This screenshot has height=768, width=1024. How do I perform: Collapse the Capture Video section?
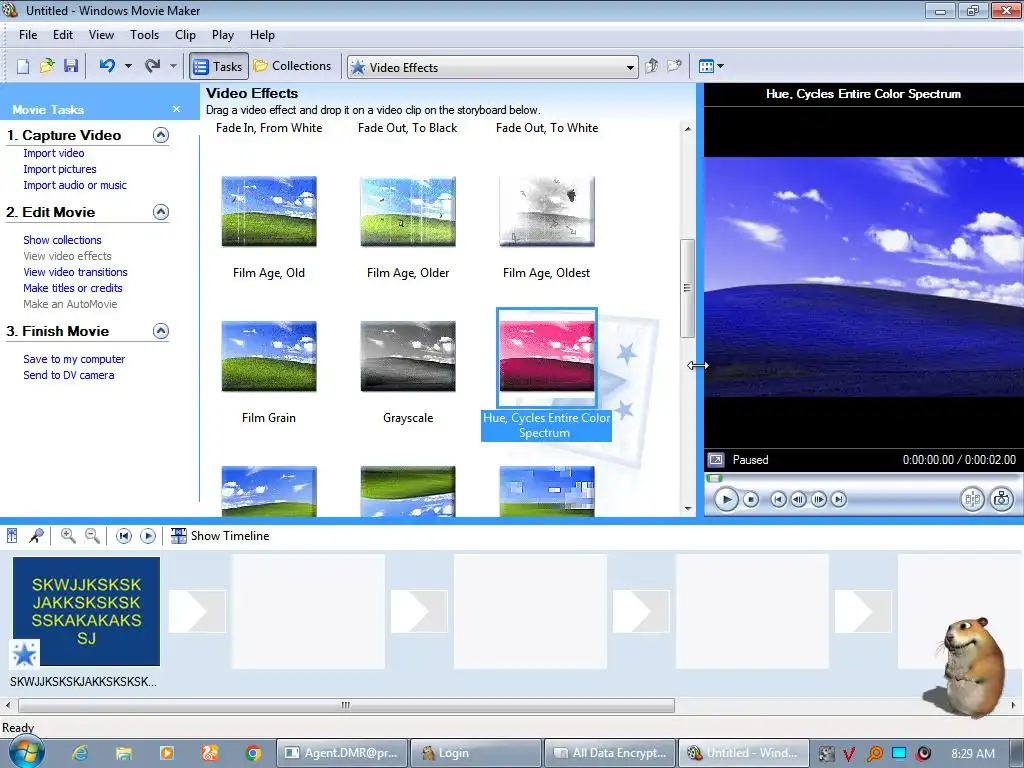161,135
